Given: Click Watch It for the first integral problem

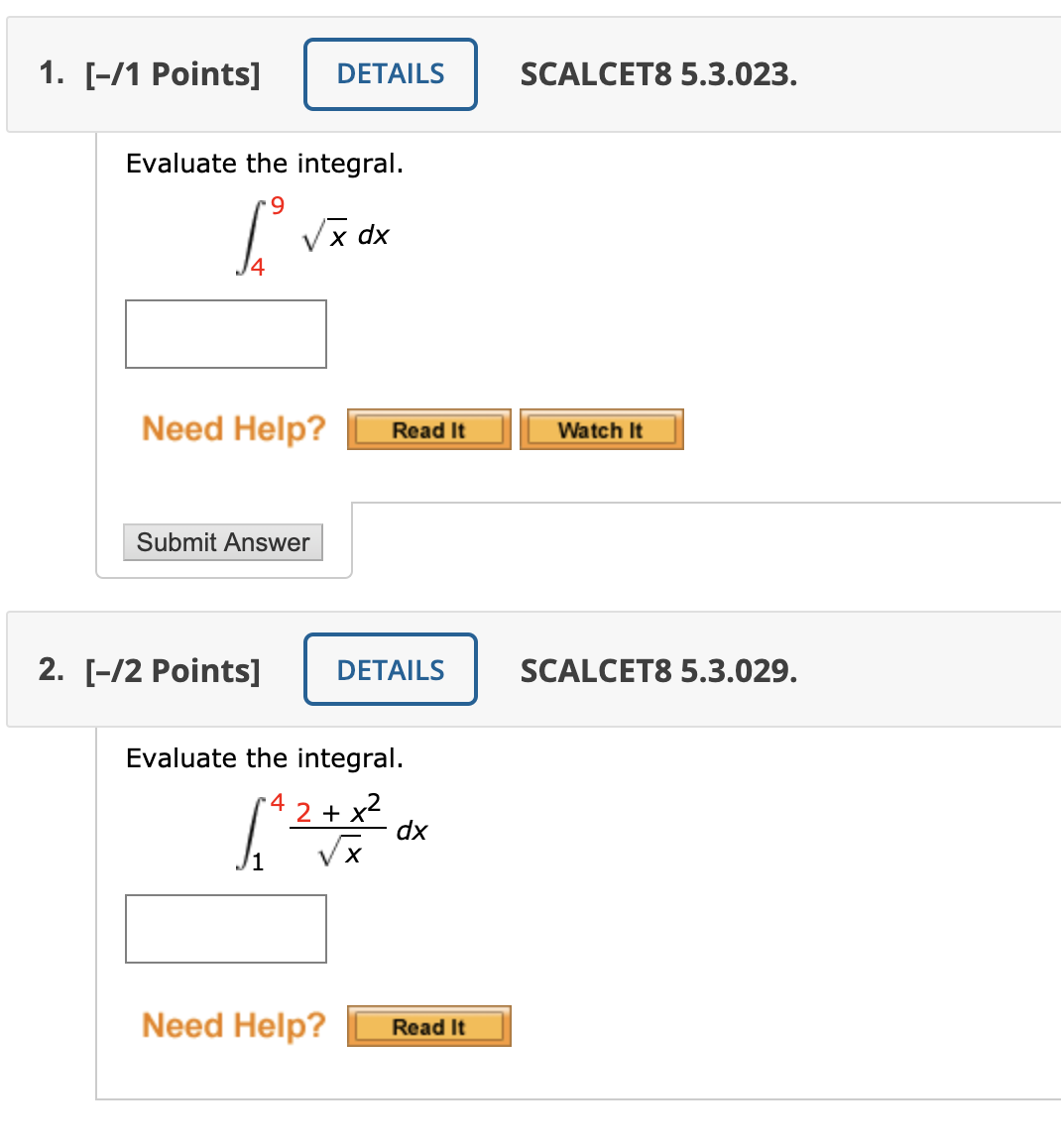Looking at the screenshot, I should click(x=601, y=428).
